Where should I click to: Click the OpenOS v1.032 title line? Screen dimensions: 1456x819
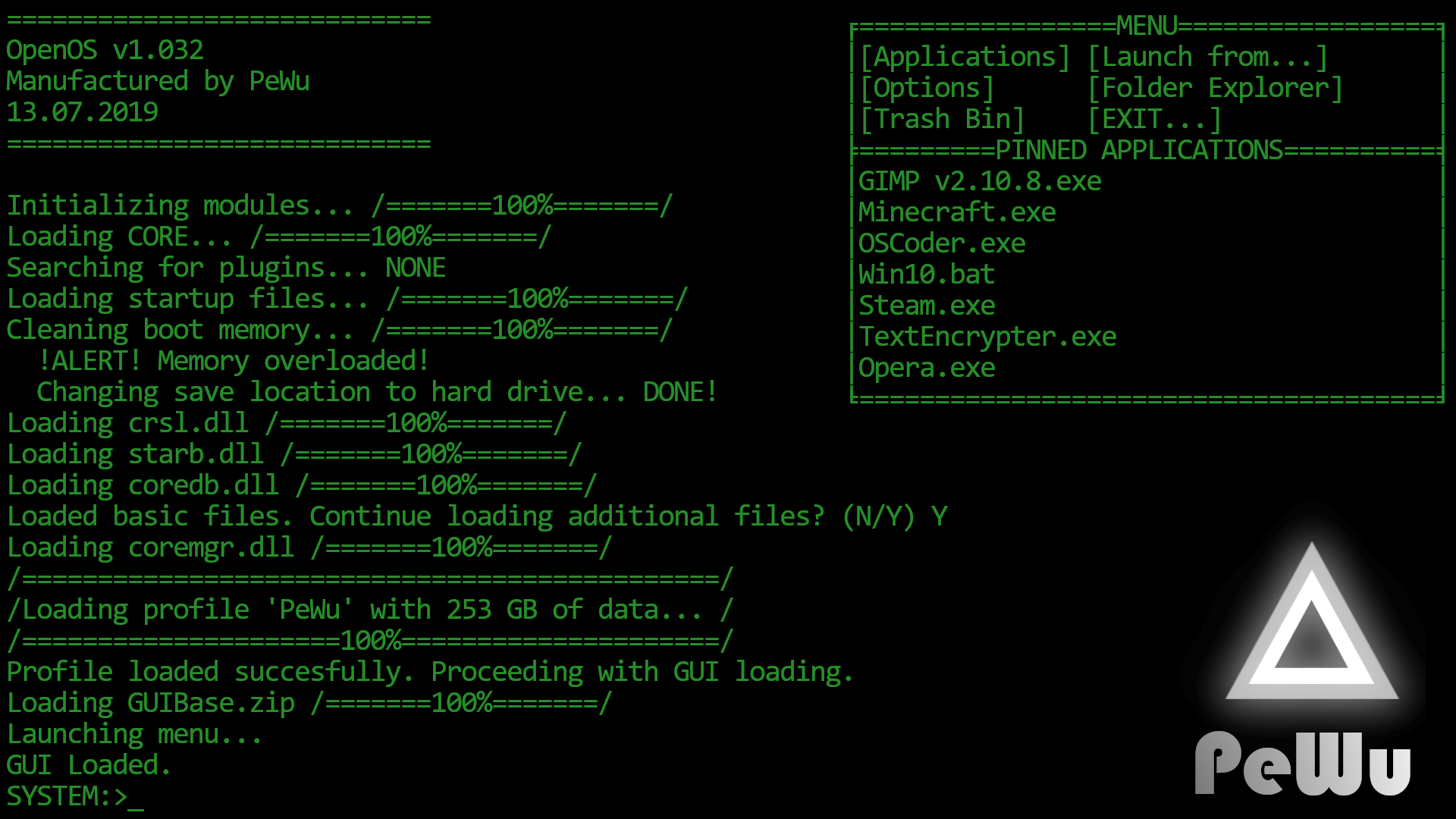click(105, 51)
